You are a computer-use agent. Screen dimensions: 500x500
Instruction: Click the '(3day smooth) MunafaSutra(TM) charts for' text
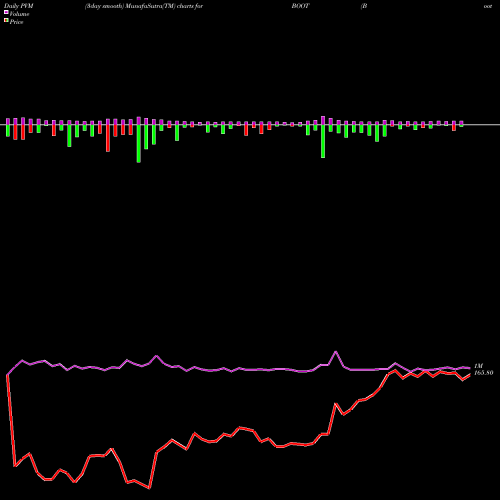click(144, 6)
